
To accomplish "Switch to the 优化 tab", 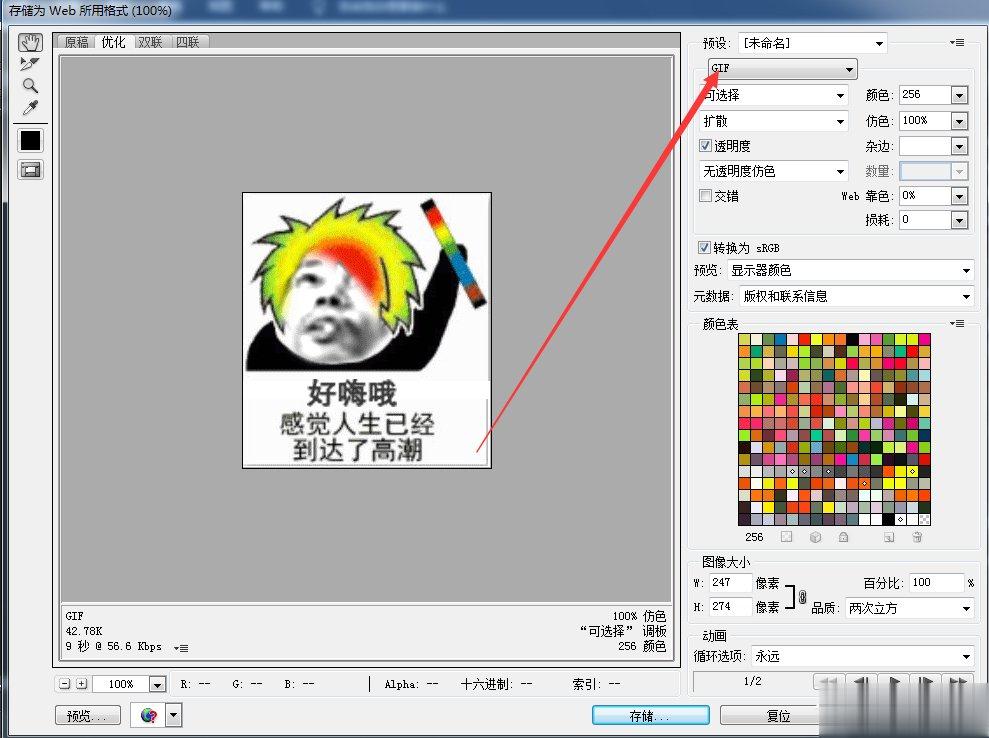I will [114, 42].
